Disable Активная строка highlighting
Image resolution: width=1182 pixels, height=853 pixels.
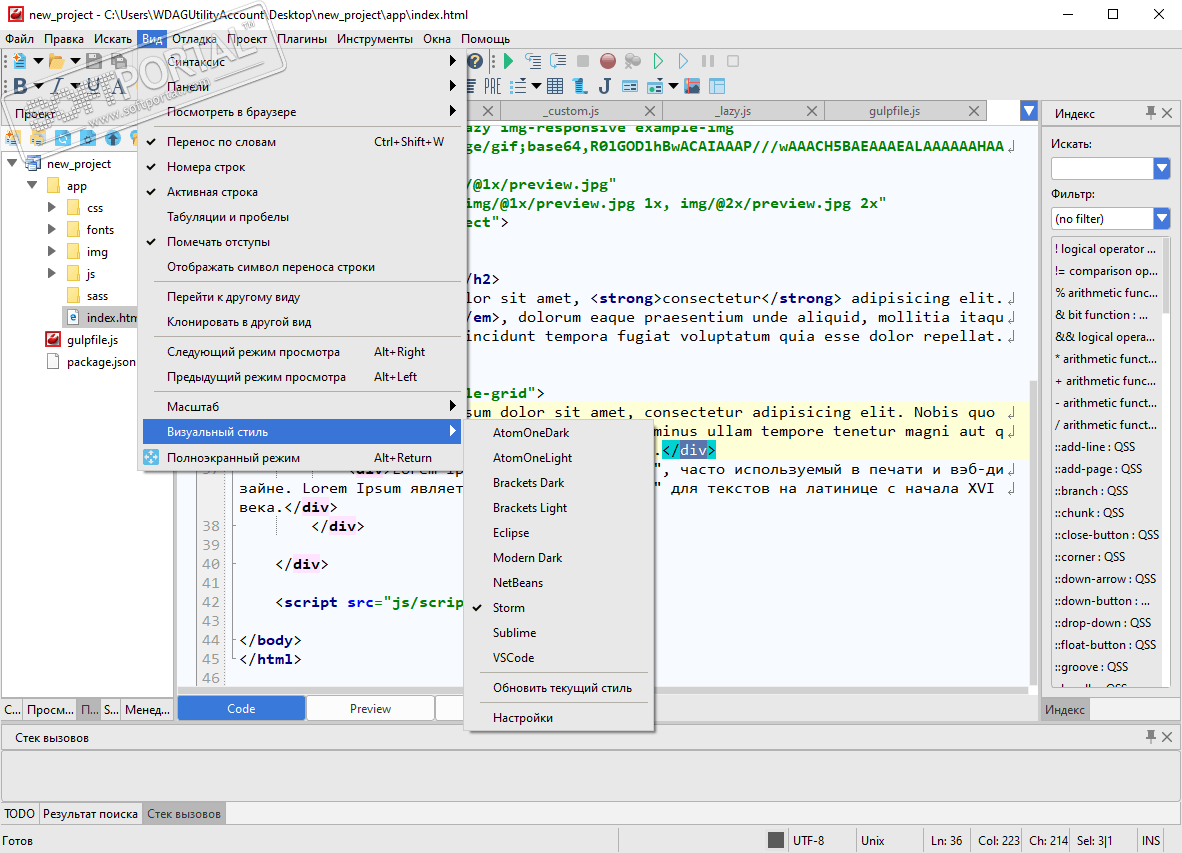(212, 192)
